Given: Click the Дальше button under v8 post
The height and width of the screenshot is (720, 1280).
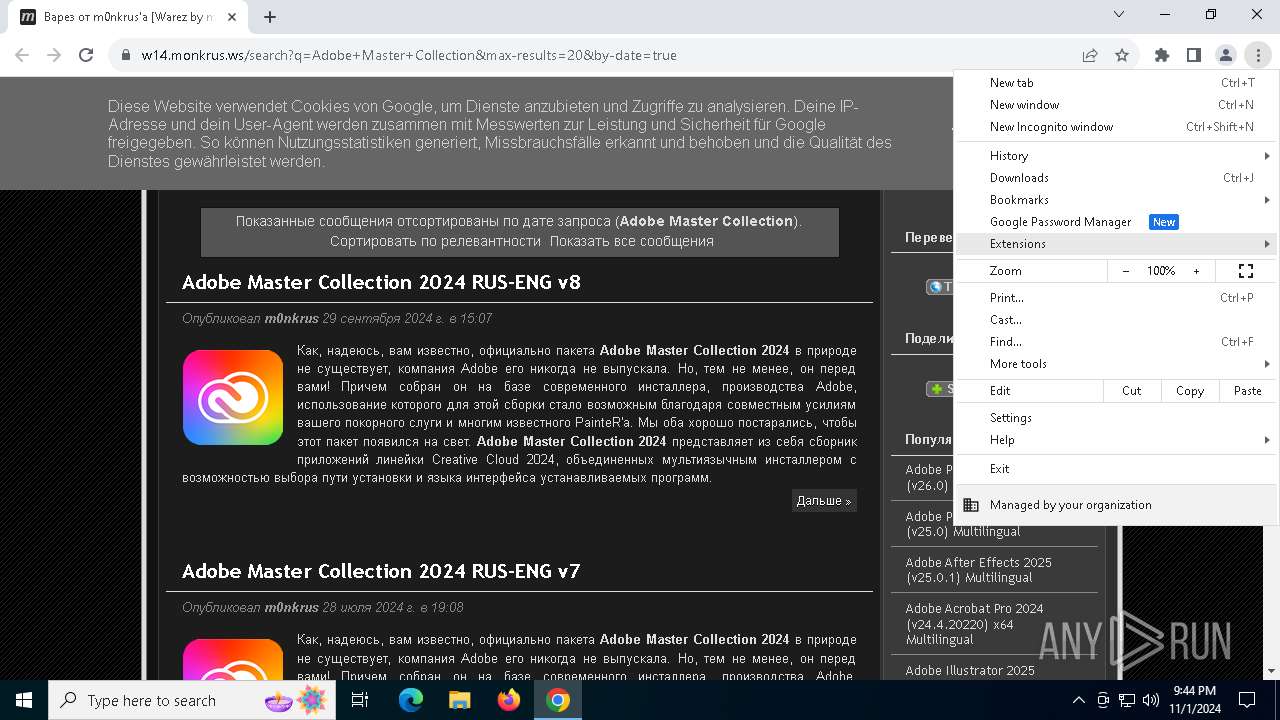Looking at the screenshot, I should tap(824, 501).
